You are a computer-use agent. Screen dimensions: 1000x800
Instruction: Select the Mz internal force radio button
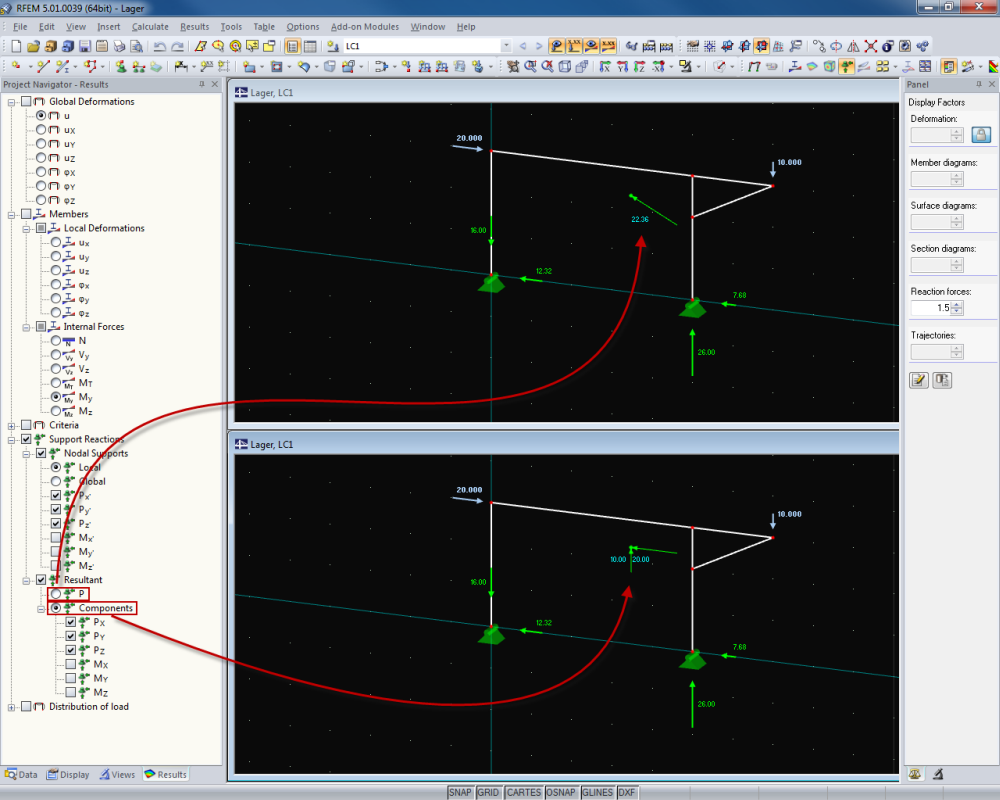click(56, 411)
